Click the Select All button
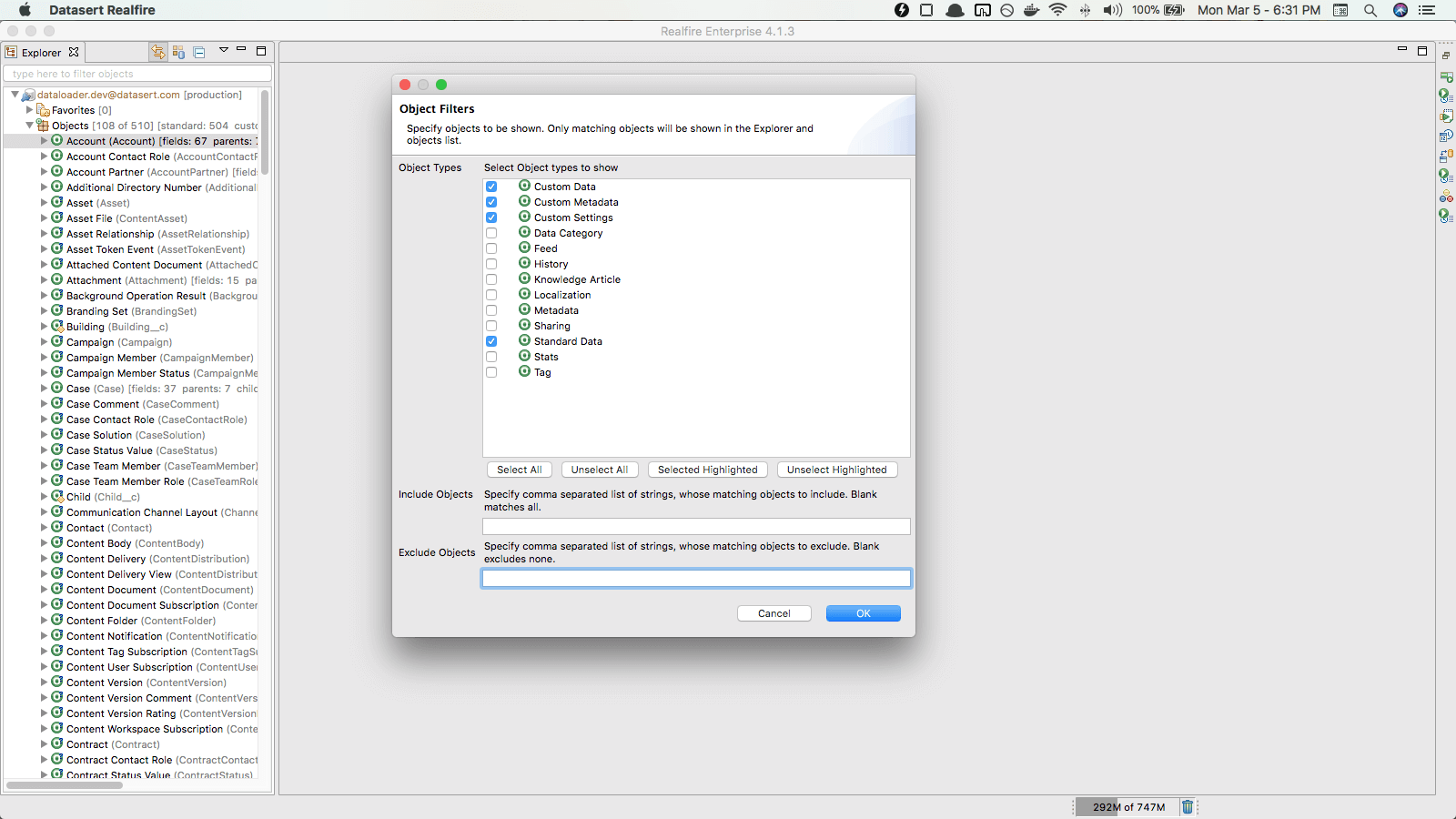The width and height of the screenshot is (1456, 819). pos(520,470)
